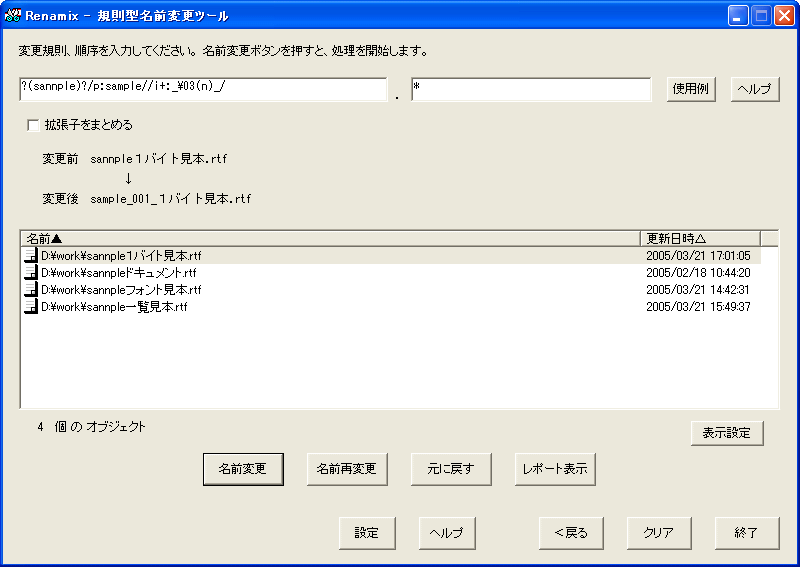Sort list by 名前 column header
Image resolution: width=800 pixels, height=567 pixels.
click(x=330, y=238)
